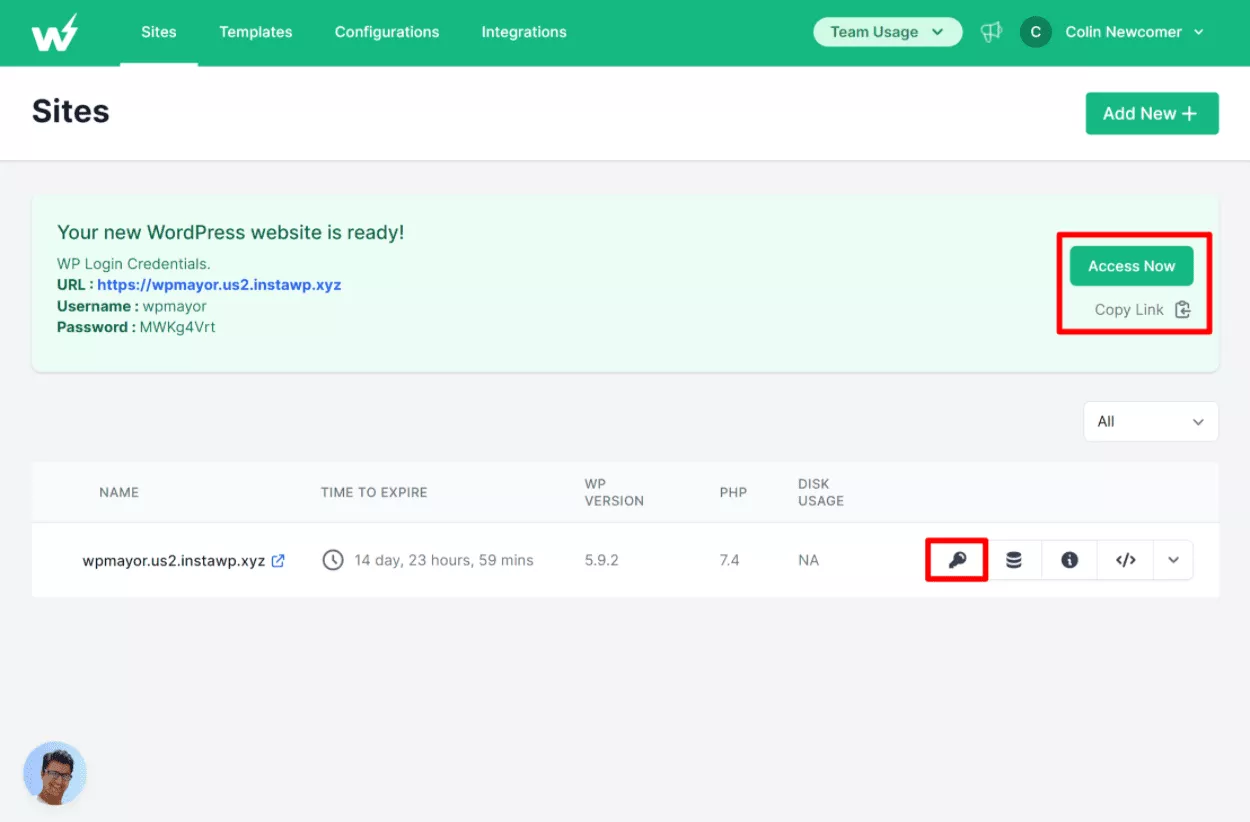Click the PHP version value 7.4
This screenshot has height=822, width=1250.
click(729, 560)
